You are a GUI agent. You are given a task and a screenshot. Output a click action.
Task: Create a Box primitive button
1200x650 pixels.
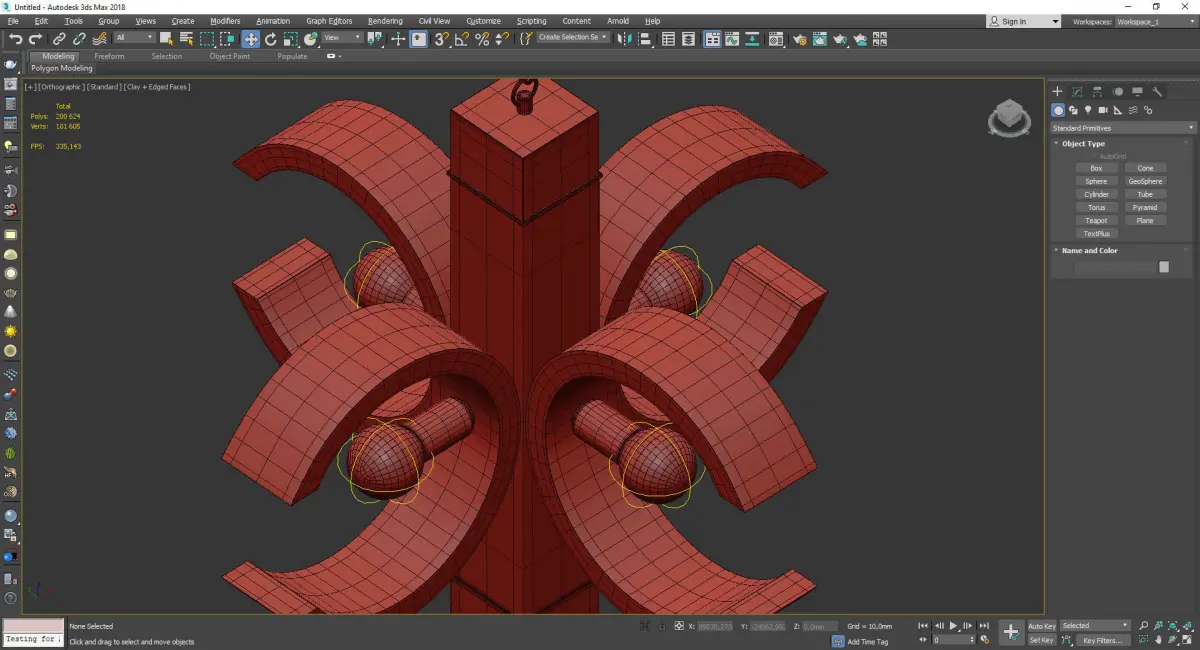point(1097,168)
